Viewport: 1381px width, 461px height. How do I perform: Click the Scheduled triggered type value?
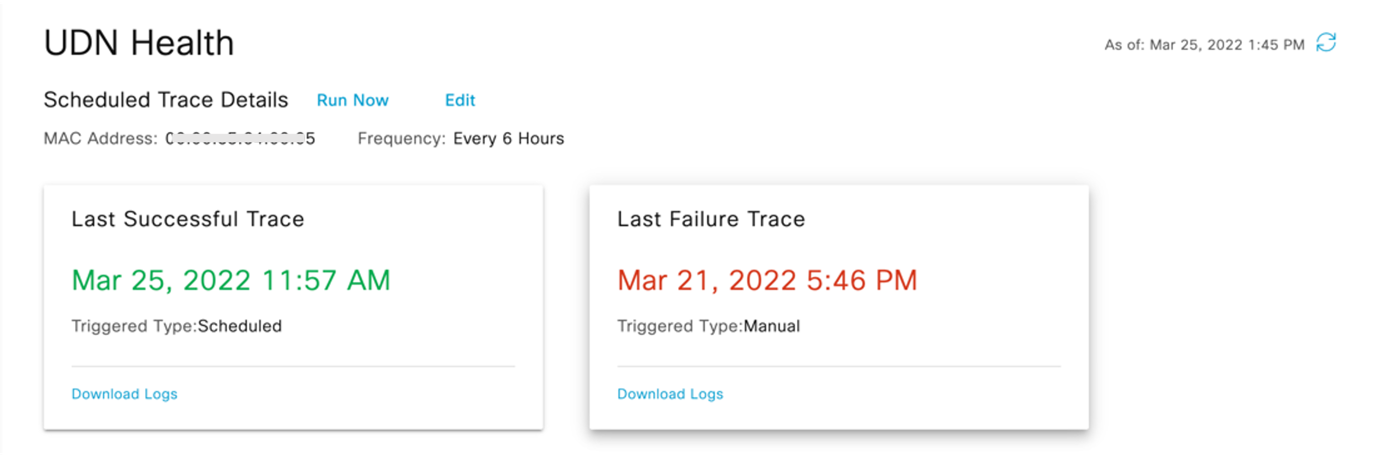pyautogui.click(x=240, y=326)
